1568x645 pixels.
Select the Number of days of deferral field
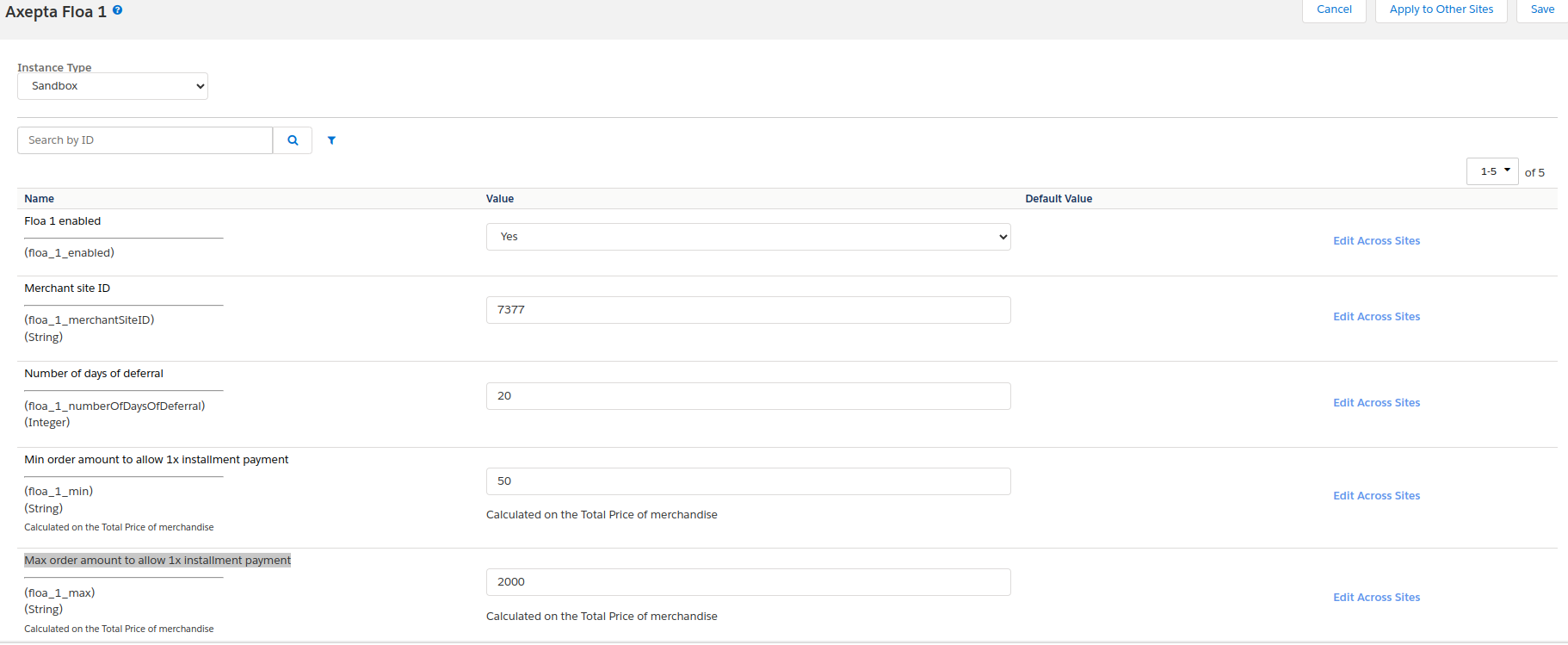tap(748, 396)
